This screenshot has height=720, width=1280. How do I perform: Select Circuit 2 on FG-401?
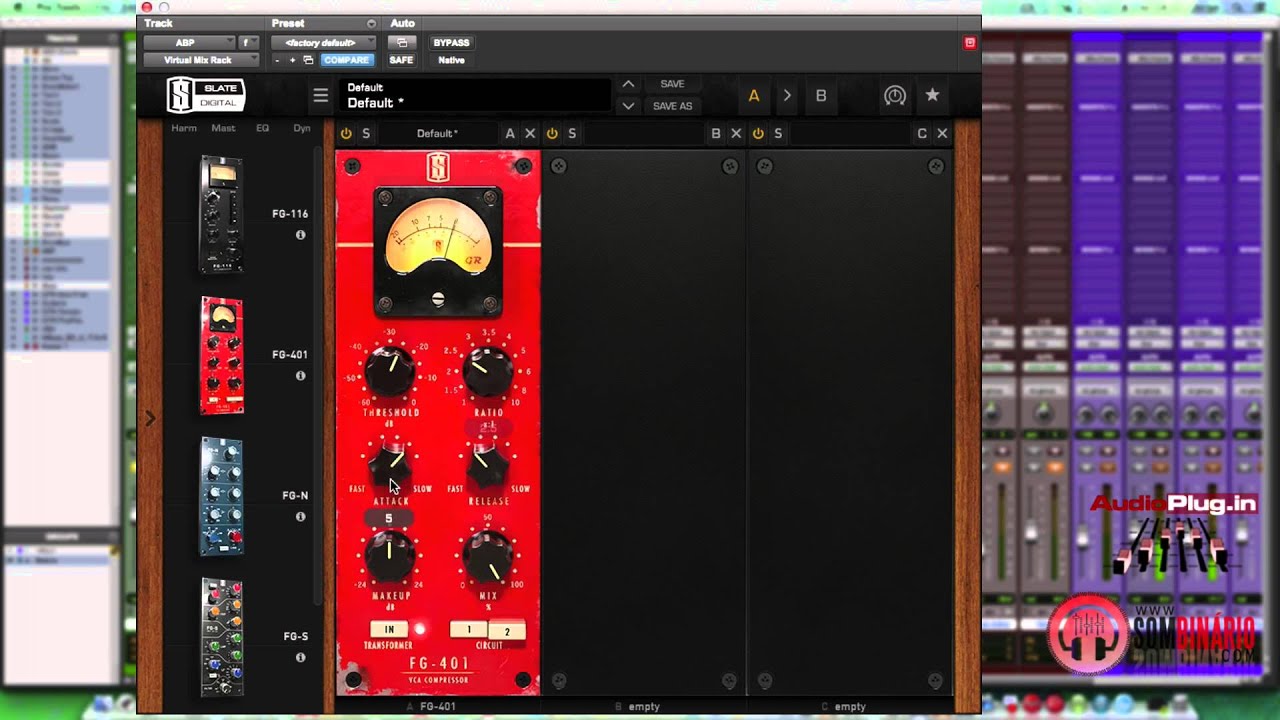507,631
